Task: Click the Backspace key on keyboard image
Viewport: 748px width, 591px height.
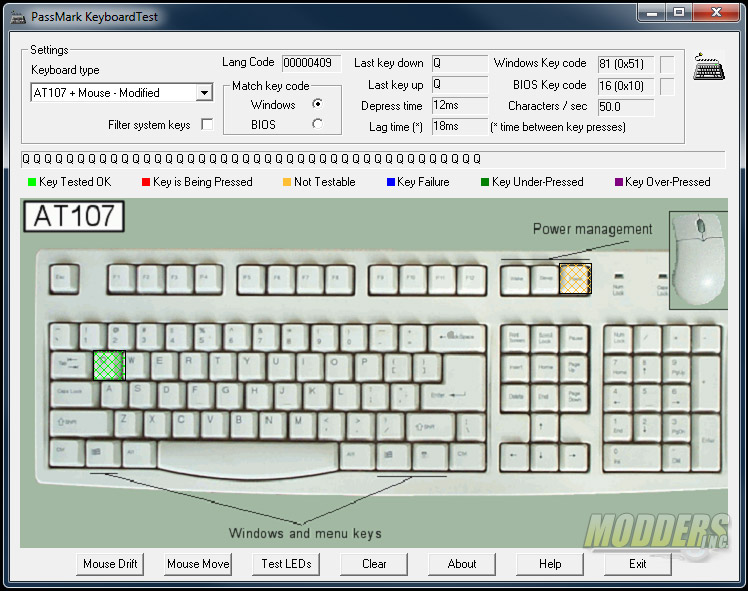Action: pos(457,338)
